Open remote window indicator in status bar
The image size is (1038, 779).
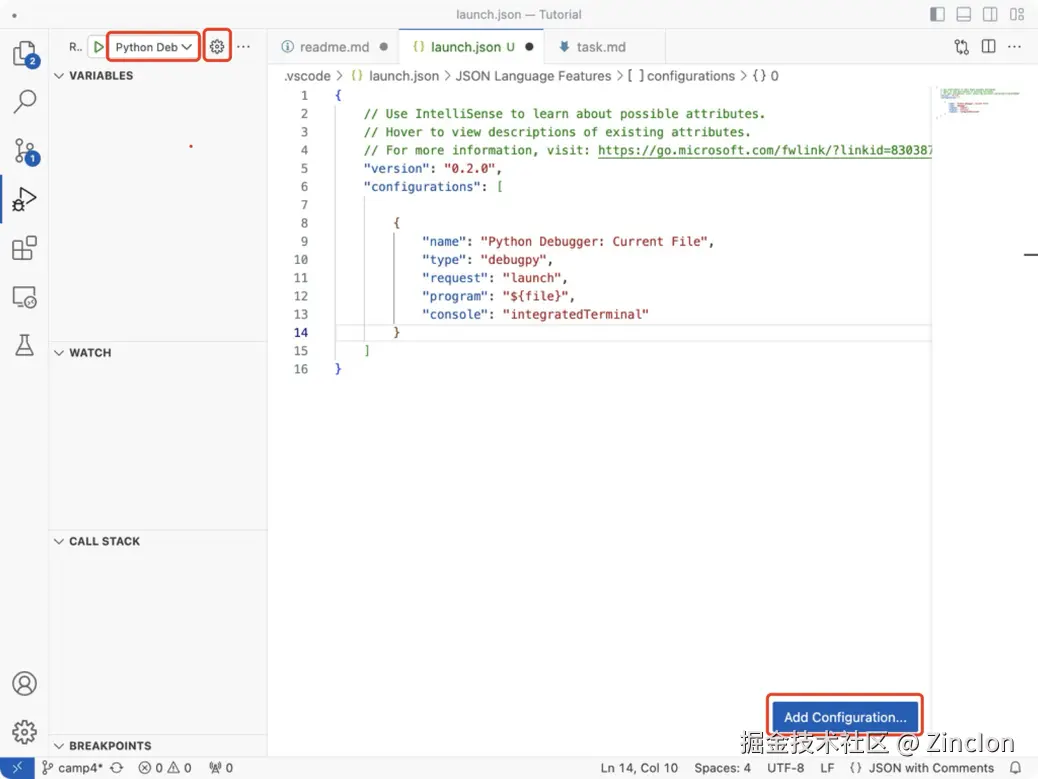coord(17,768)
